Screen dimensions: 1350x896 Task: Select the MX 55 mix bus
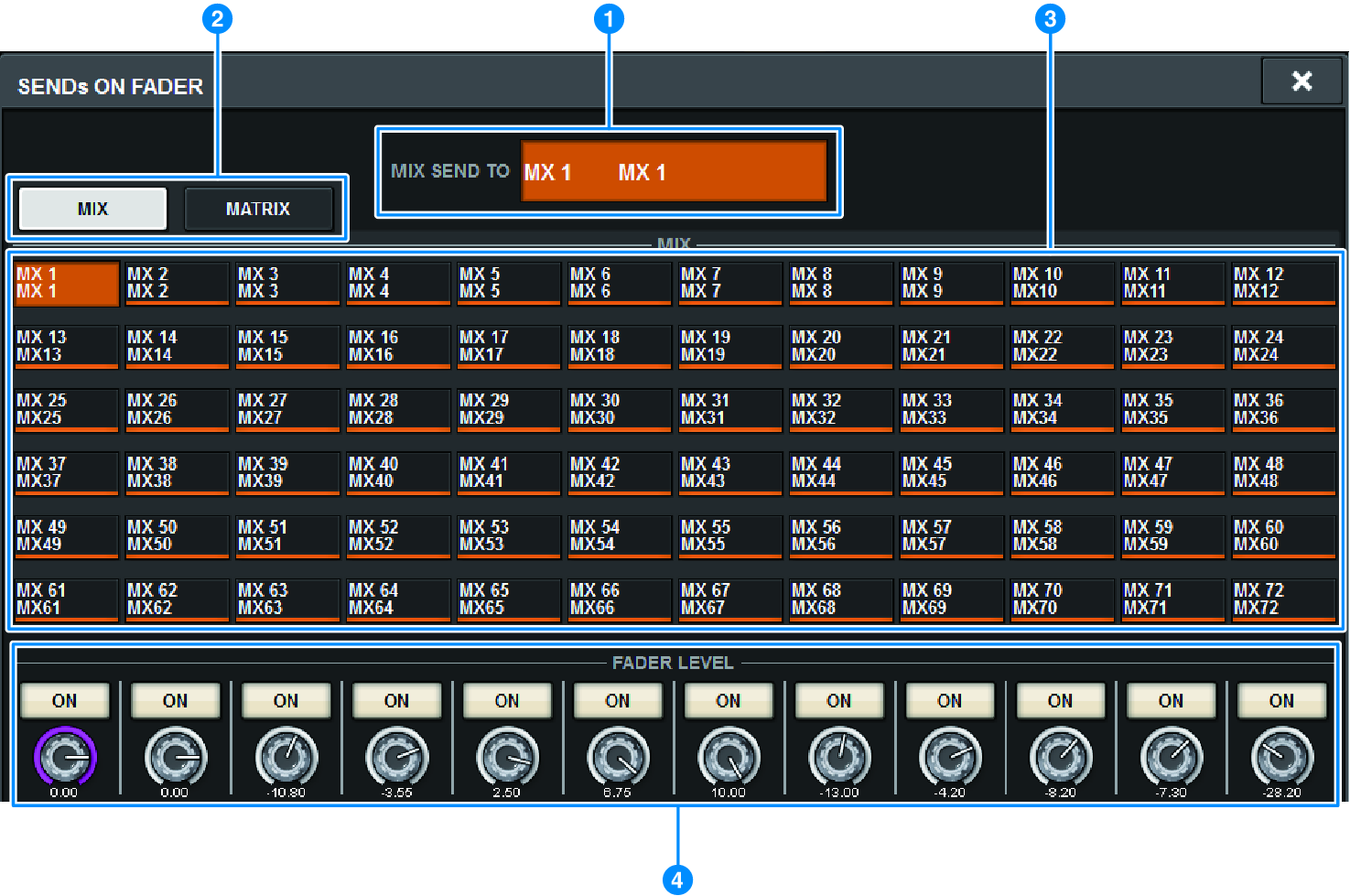pyautogui.click(x=729, y=536)
